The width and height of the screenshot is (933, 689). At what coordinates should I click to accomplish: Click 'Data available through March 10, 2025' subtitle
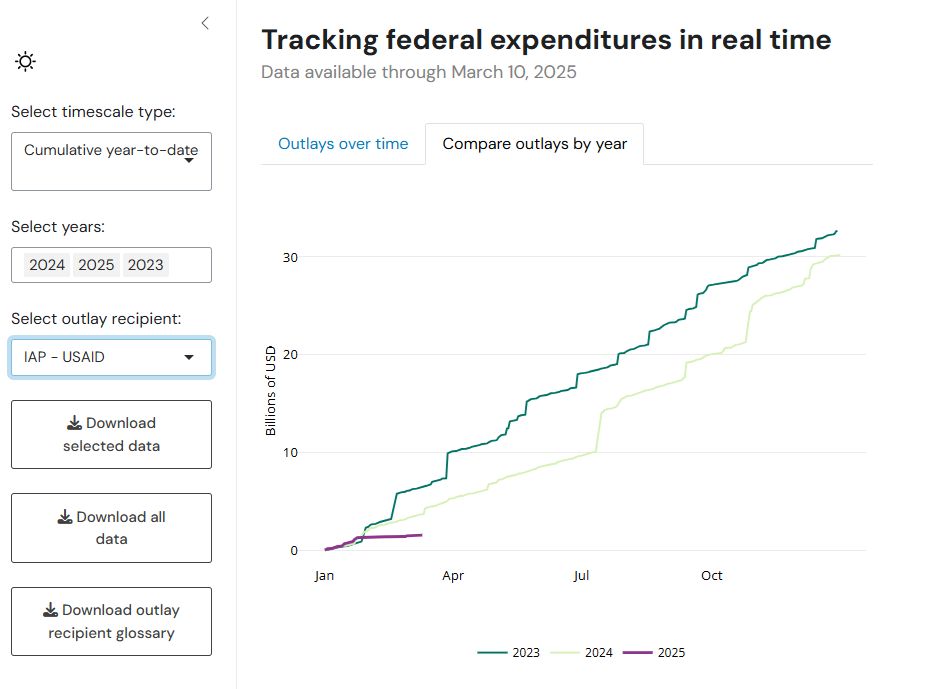tap(419, 72)
